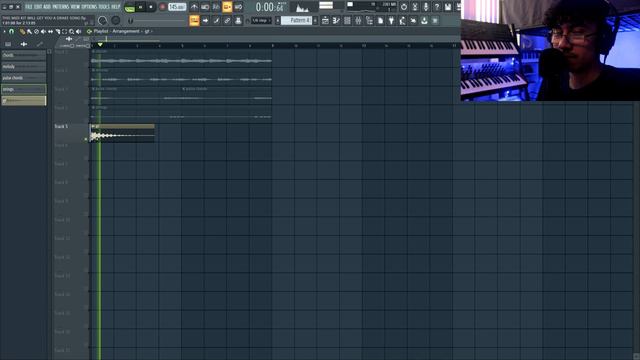Image resolution: width=640 pixels, height=360 pixels.
Task: Open the FILE menu
Action: [29, 7]
